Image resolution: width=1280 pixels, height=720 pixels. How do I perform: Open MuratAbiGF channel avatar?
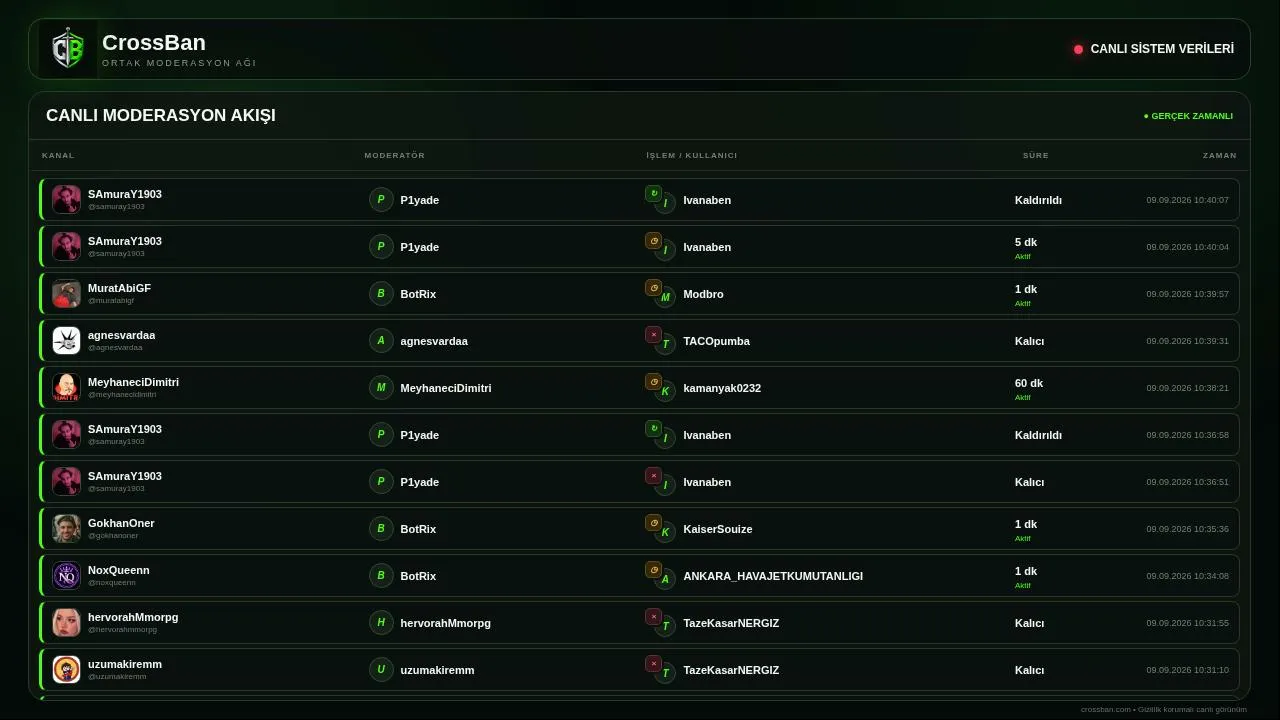(x=66, y=294)
